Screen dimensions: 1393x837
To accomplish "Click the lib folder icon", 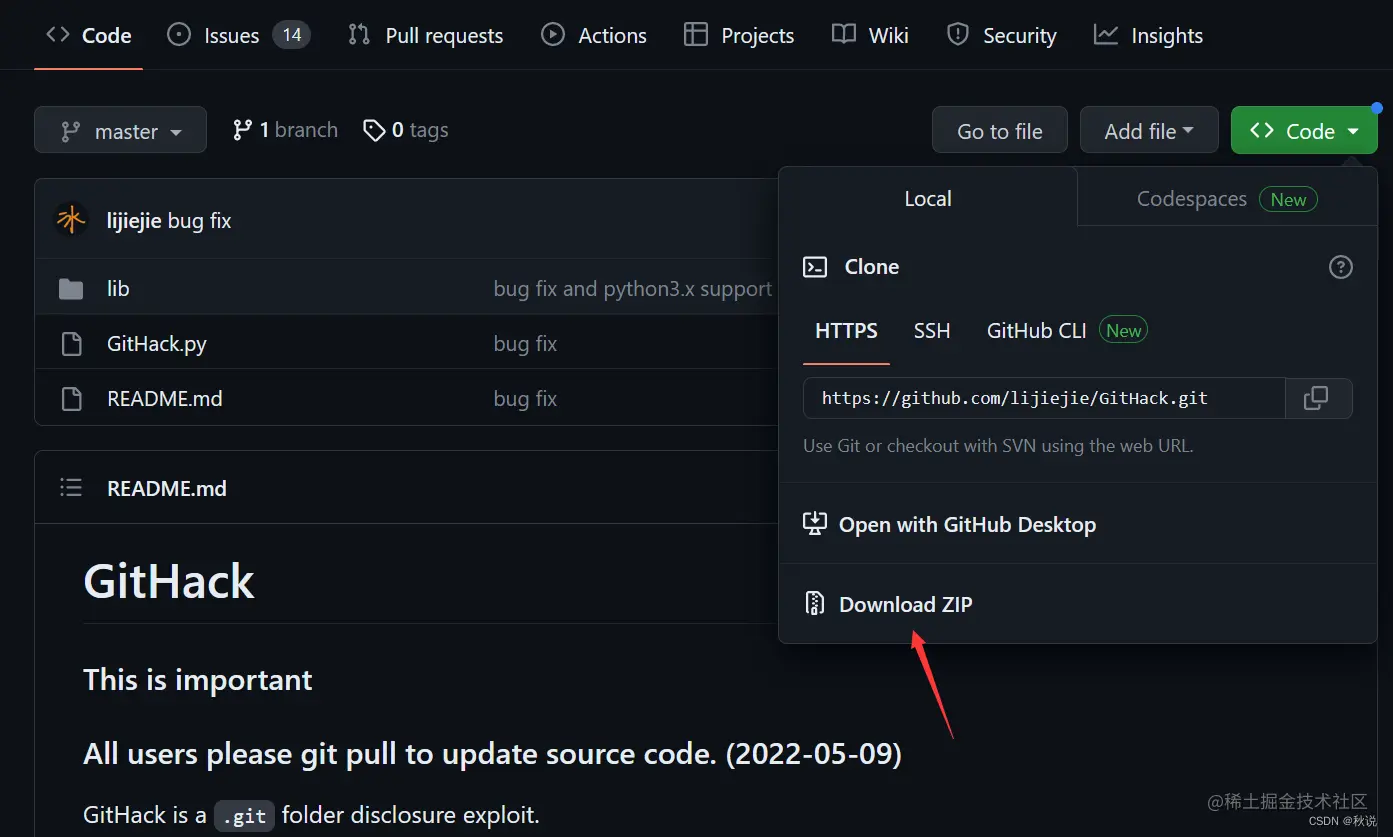I will tap(71, 288).
